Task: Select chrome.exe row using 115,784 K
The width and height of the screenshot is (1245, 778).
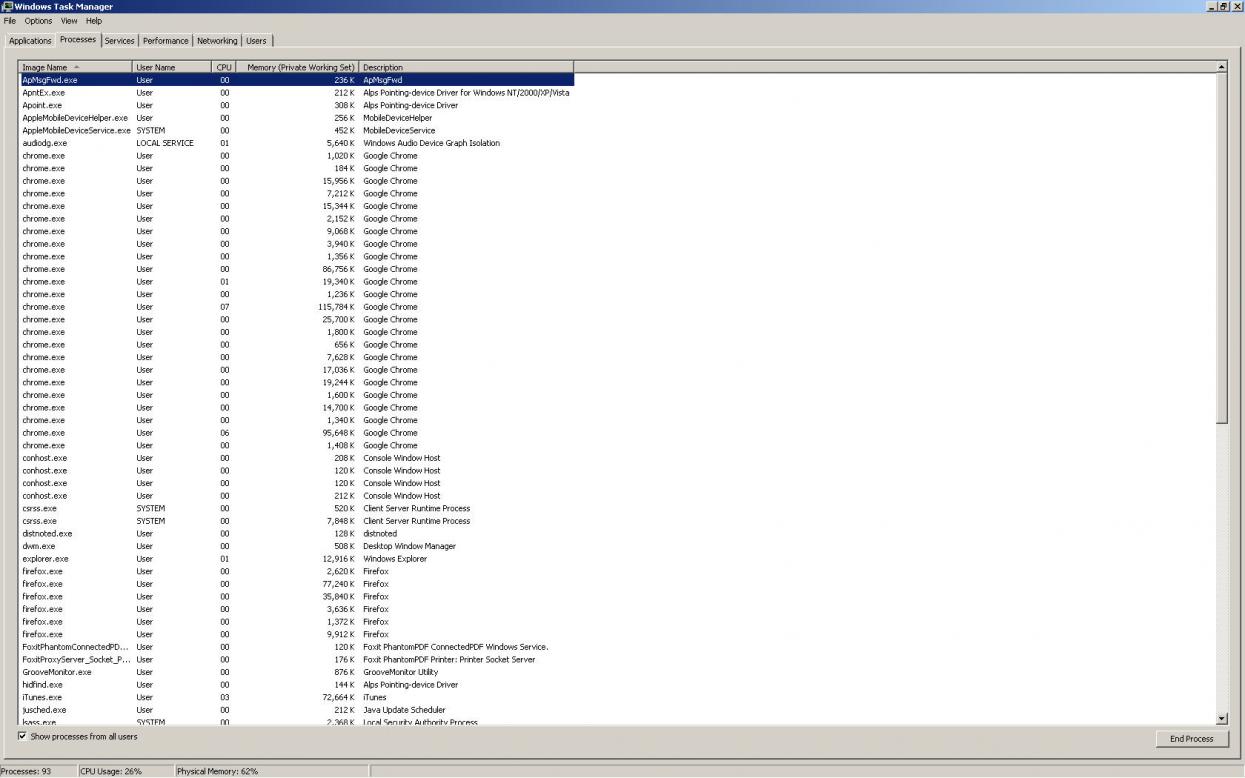Action: (x=296, y=307)
